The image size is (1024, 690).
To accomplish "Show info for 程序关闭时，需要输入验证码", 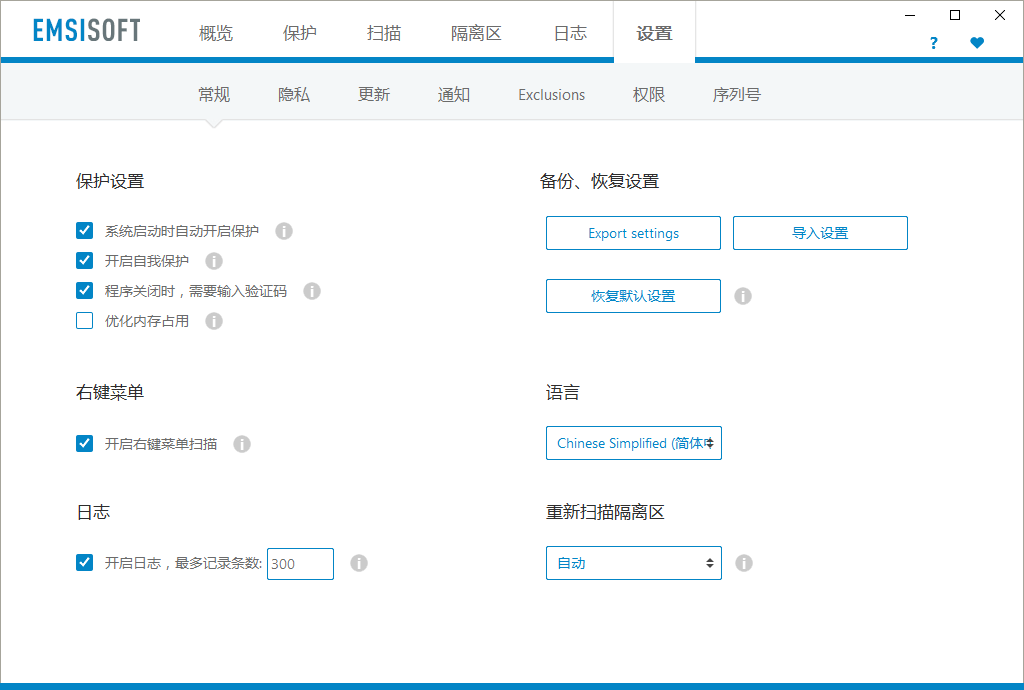I will click(x=312, y=291).
